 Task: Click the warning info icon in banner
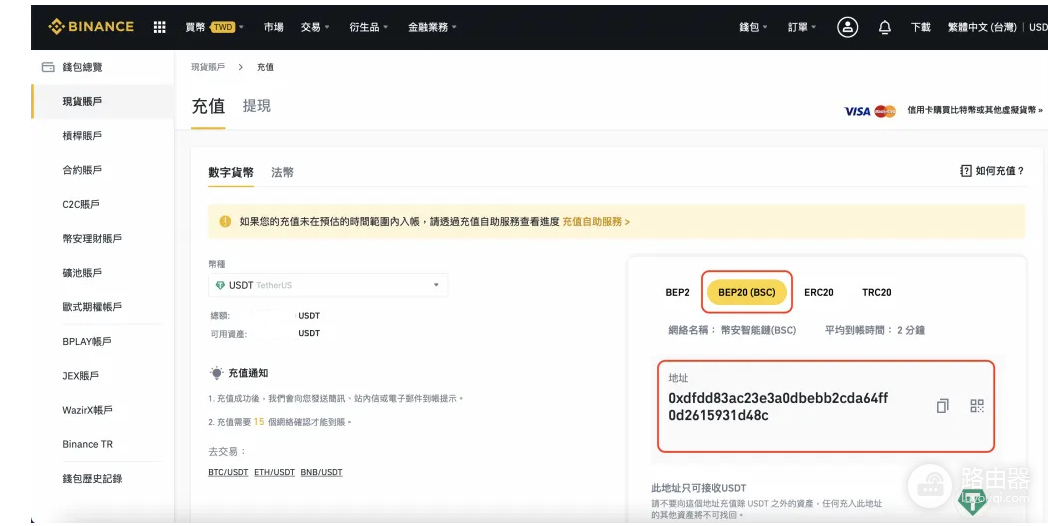(225, 221)
